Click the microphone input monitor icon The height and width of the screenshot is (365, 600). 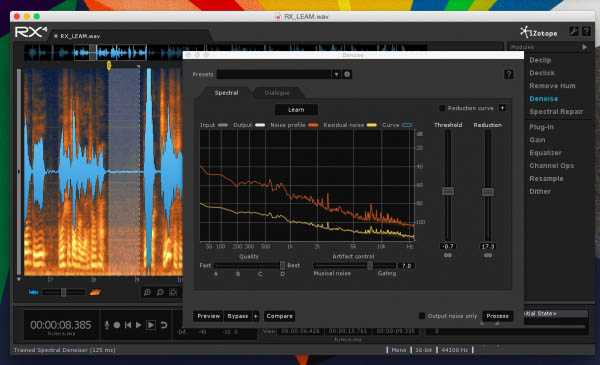[107, 325]
